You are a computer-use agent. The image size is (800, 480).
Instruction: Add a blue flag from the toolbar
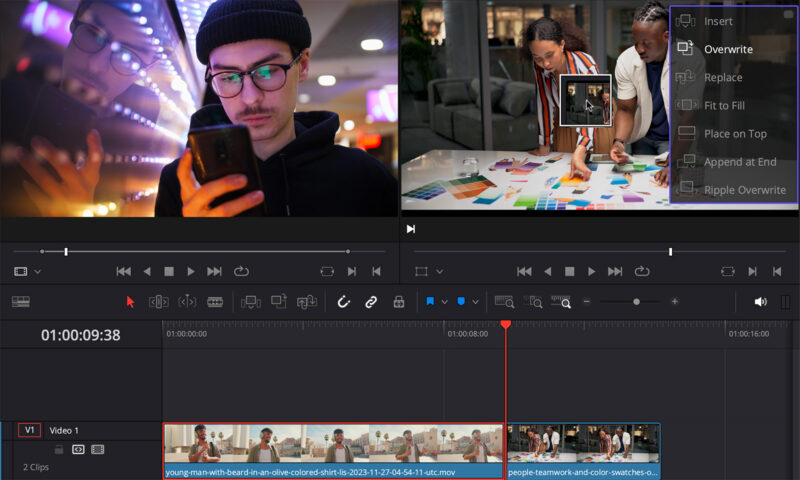[x=430, y=301]
